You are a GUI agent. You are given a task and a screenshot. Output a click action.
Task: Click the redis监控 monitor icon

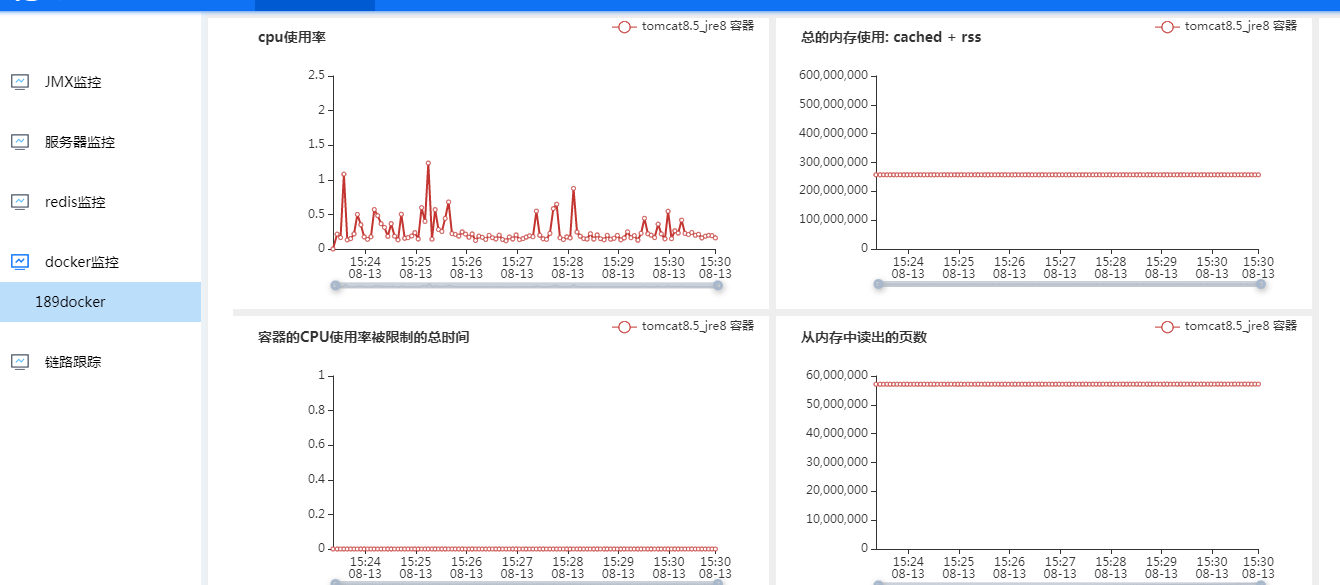coord(20,202)
